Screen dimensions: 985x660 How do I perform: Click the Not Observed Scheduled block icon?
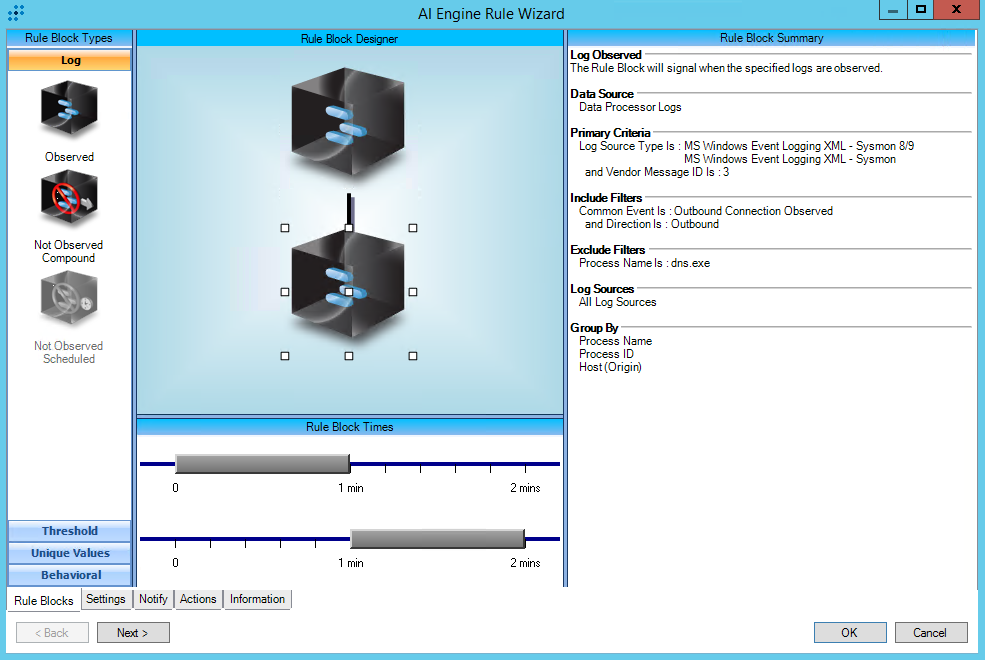pyautogui.click(x=69, y=301)
